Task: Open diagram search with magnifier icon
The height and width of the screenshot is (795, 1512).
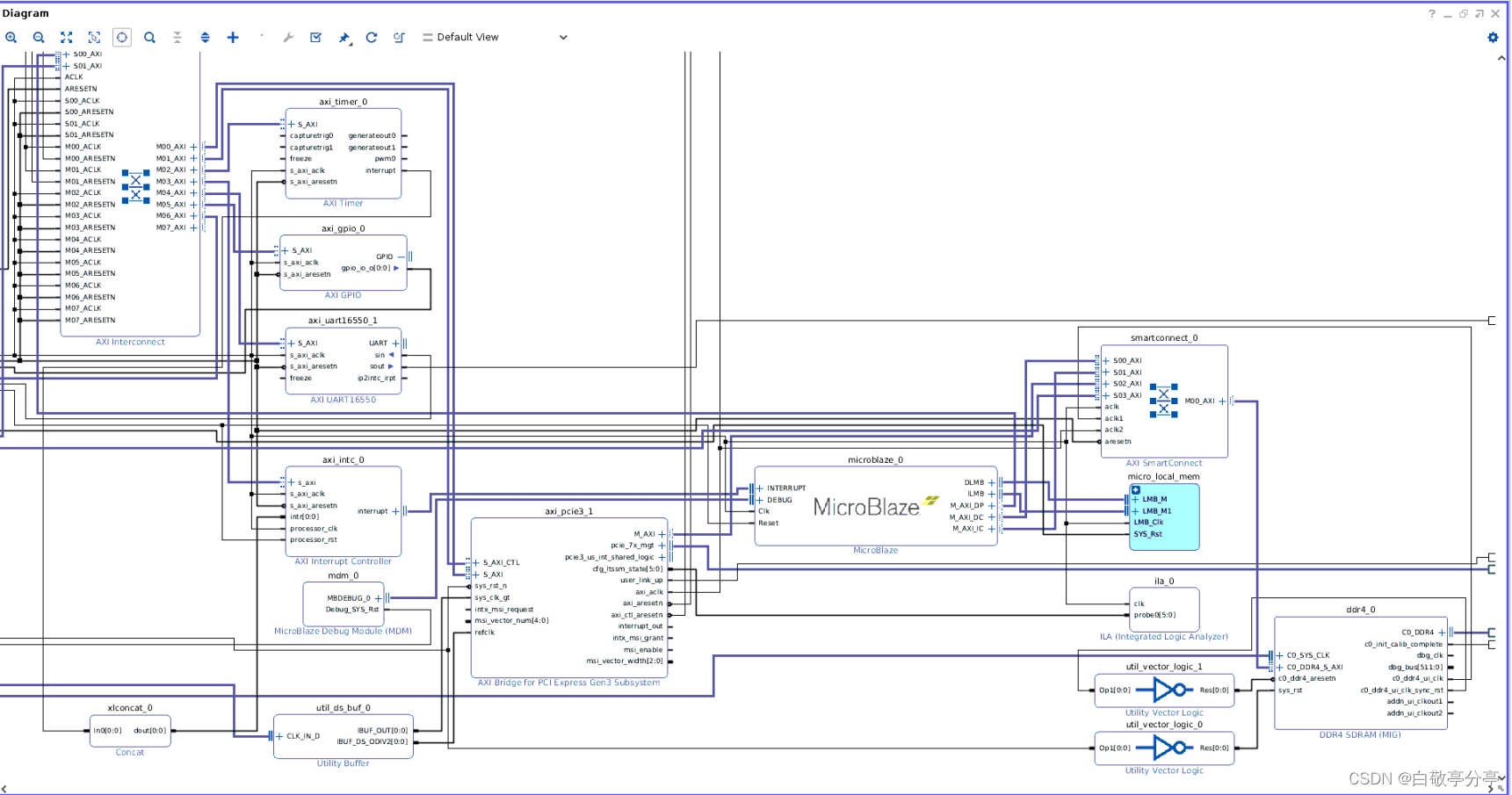Action: (x=149, y=37)
